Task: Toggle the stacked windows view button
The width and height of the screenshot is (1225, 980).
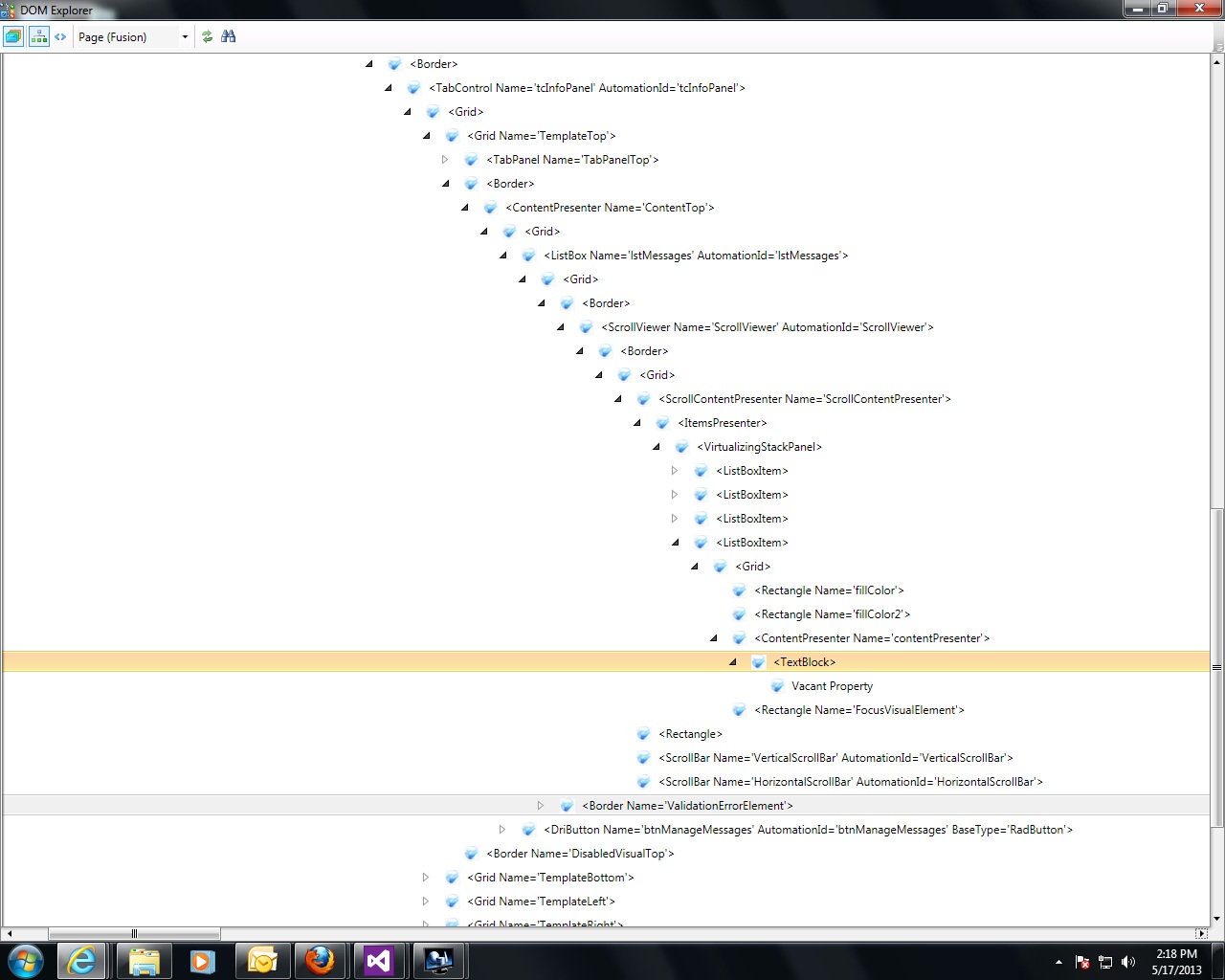Action: pos(13,36)
